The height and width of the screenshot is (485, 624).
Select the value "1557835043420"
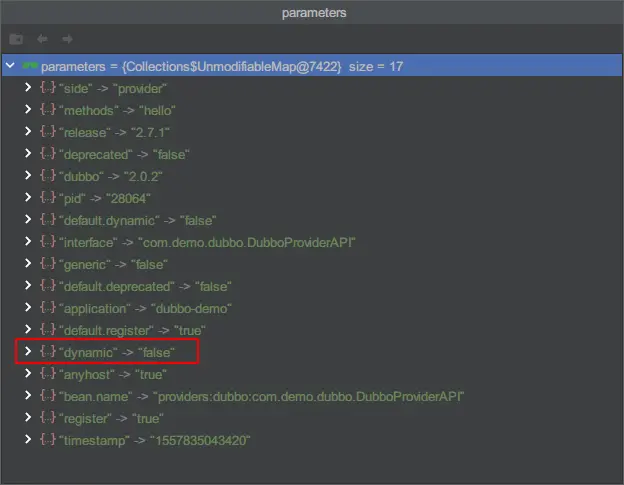point(200,440)
